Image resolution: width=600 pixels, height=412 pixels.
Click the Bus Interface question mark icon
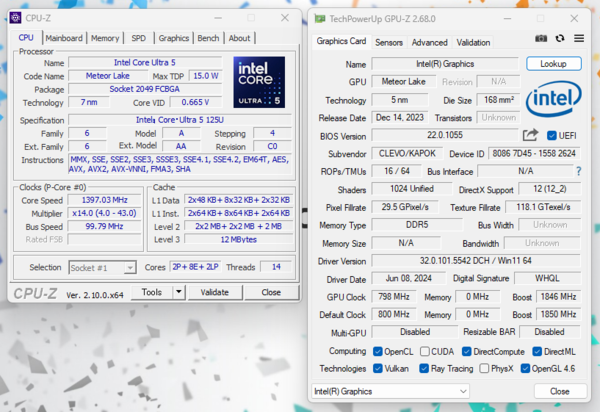(x=579, y=171)
